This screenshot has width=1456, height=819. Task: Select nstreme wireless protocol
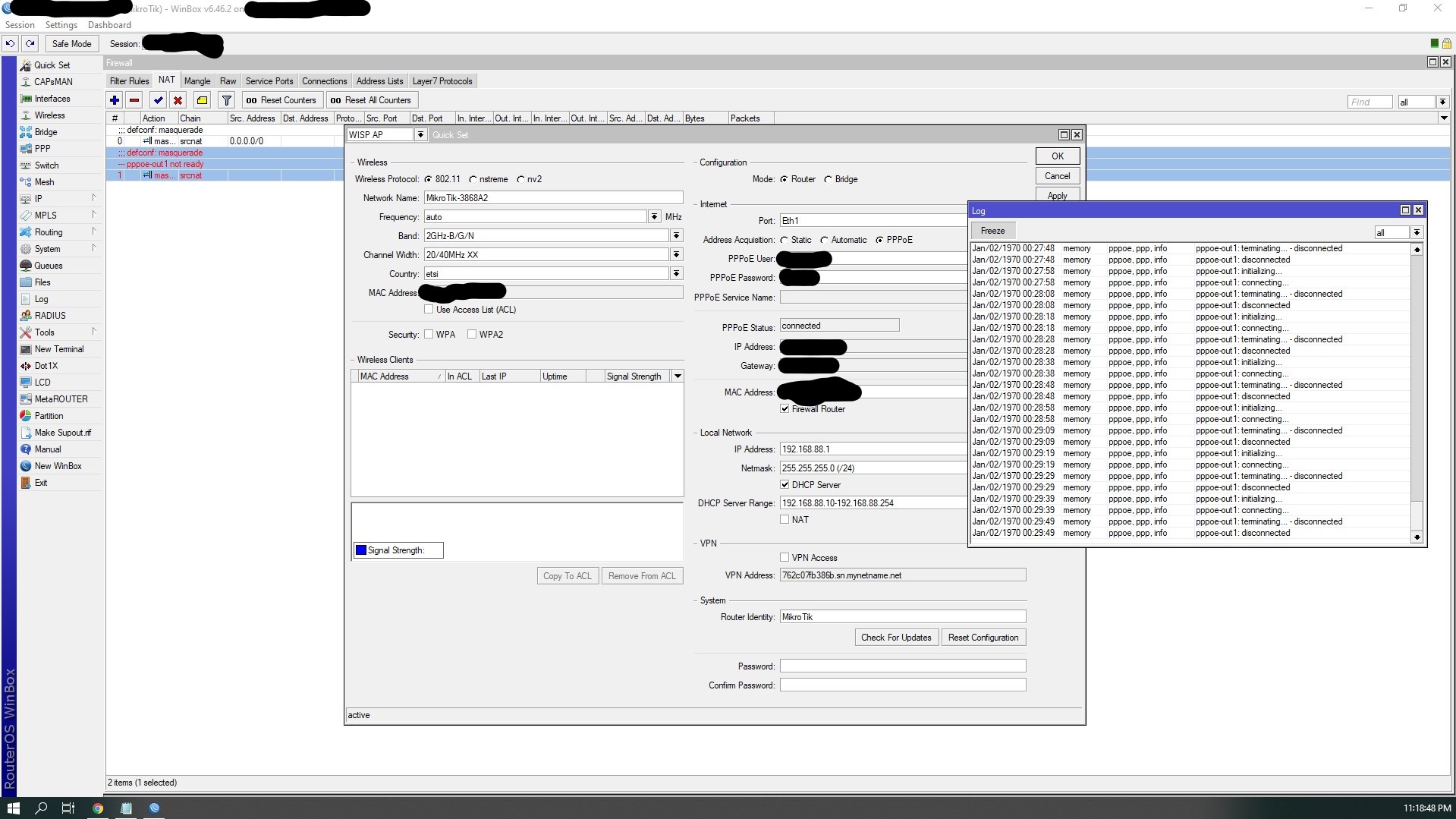473,180
